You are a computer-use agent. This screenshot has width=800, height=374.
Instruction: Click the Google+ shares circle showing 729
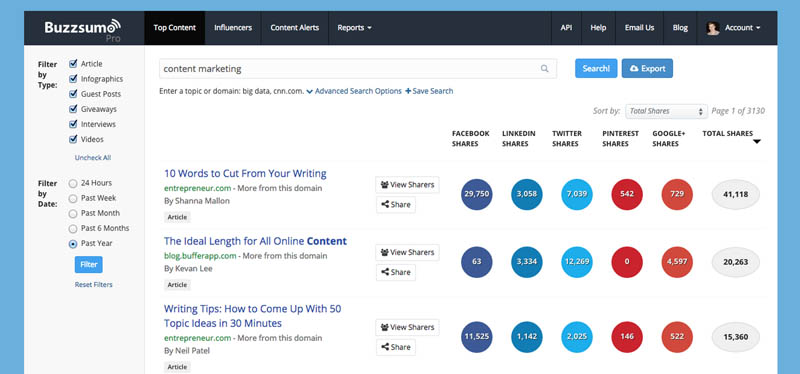click(677, 194)
